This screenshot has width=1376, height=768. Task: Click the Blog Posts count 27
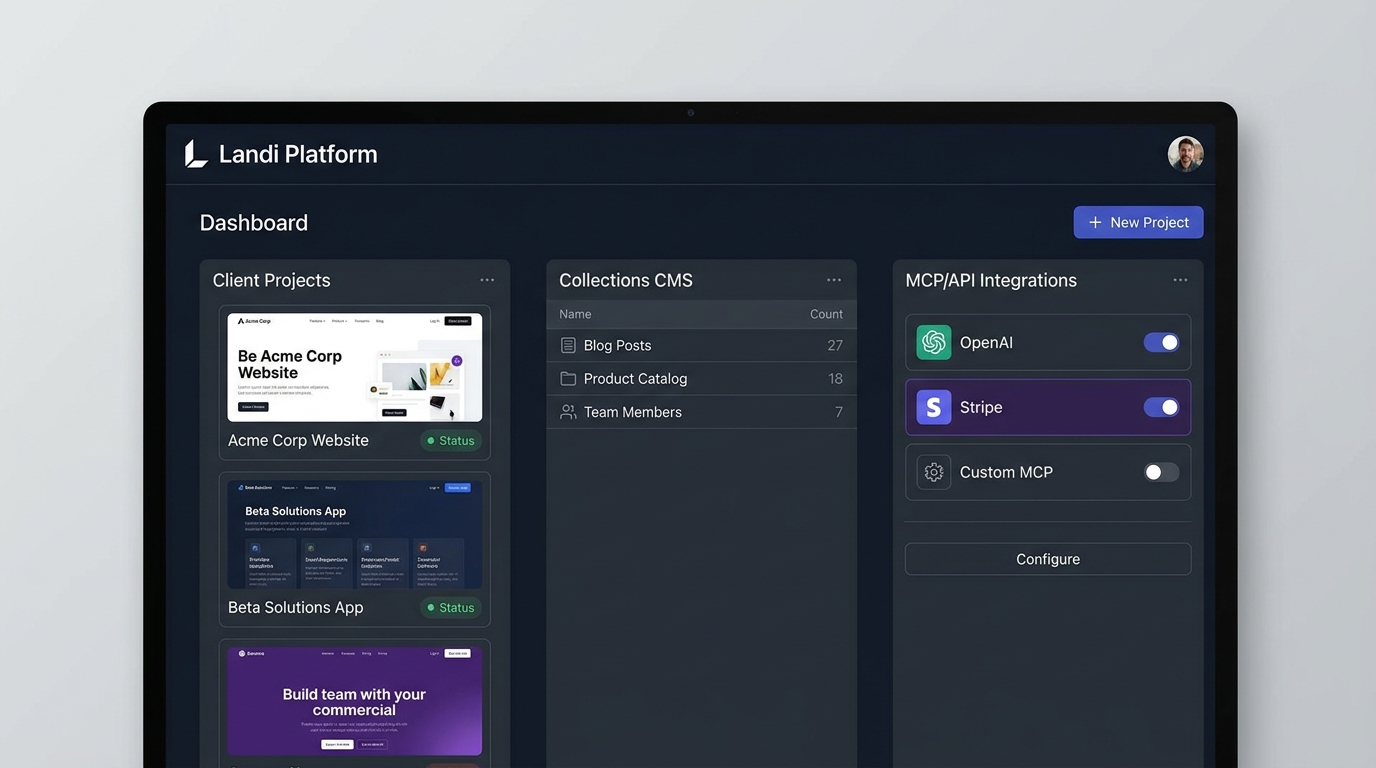(x=835, y=345)
